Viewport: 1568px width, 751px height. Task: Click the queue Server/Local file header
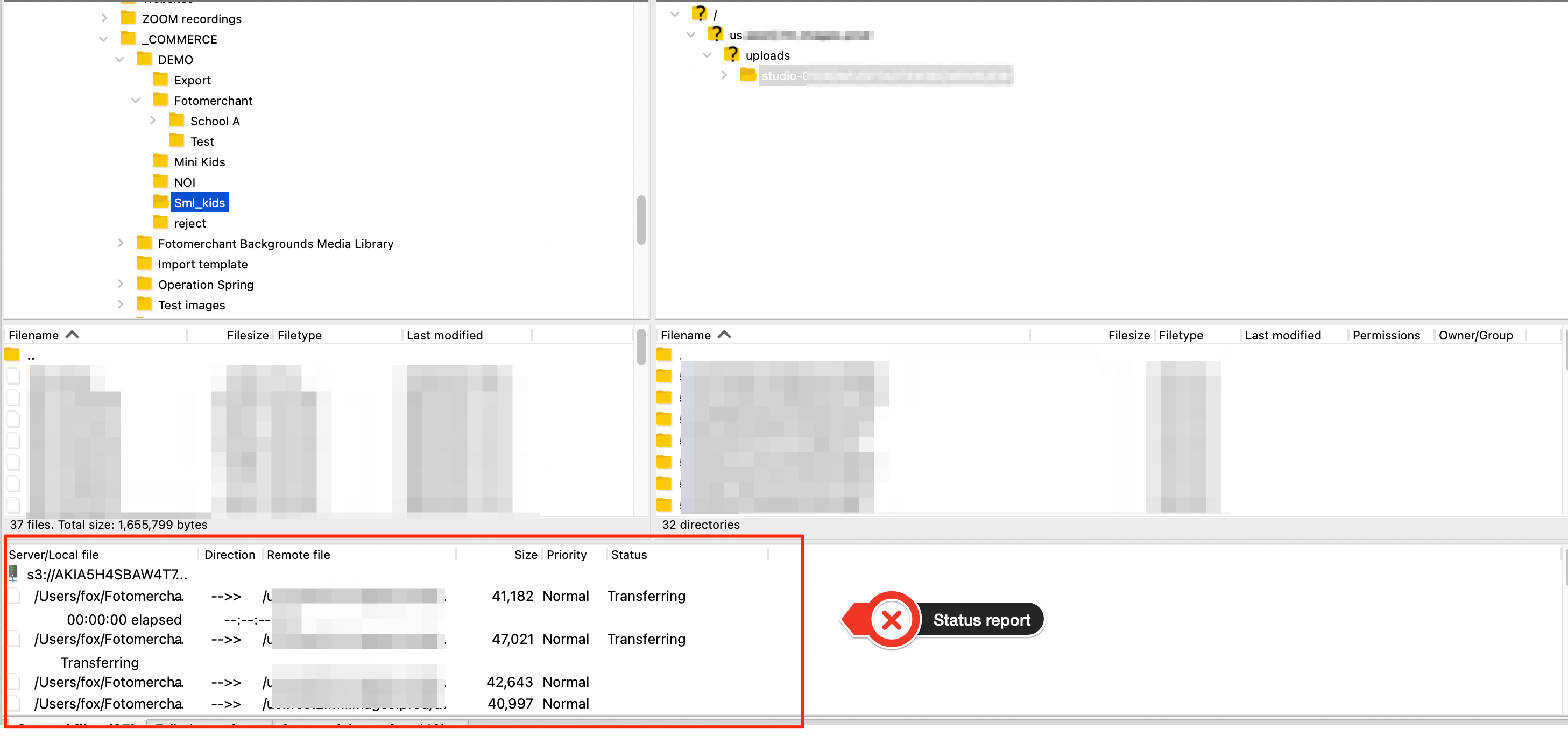coord(102,555)
